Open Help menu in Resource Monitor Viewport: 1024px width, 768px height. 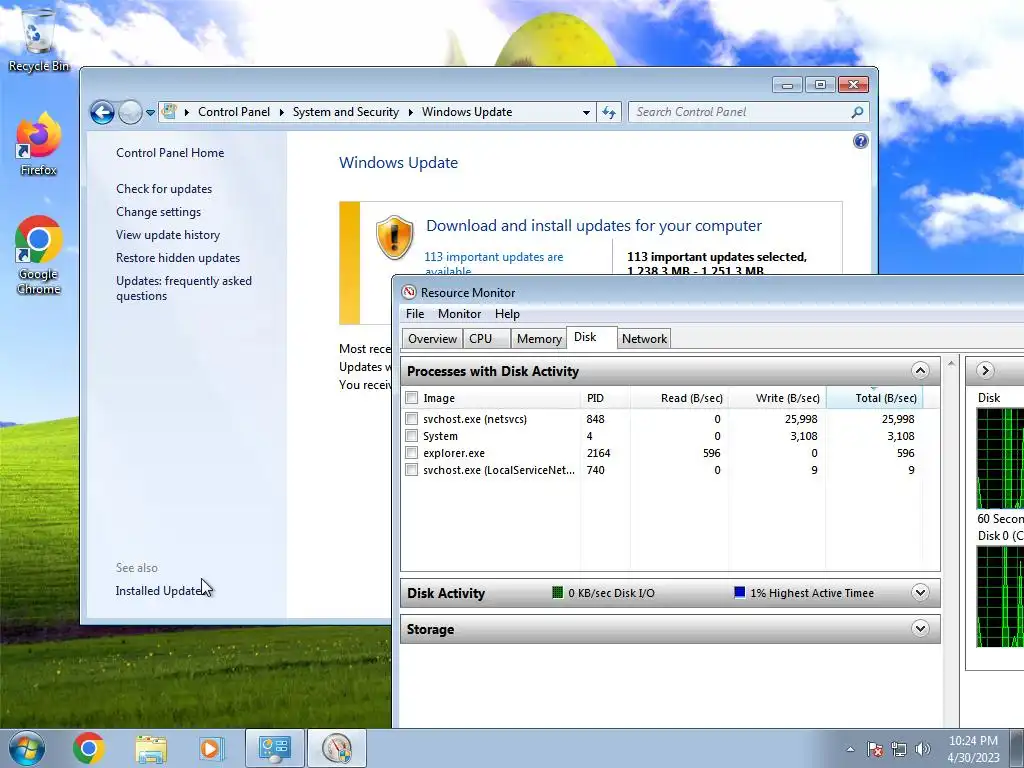coord(507,313)
